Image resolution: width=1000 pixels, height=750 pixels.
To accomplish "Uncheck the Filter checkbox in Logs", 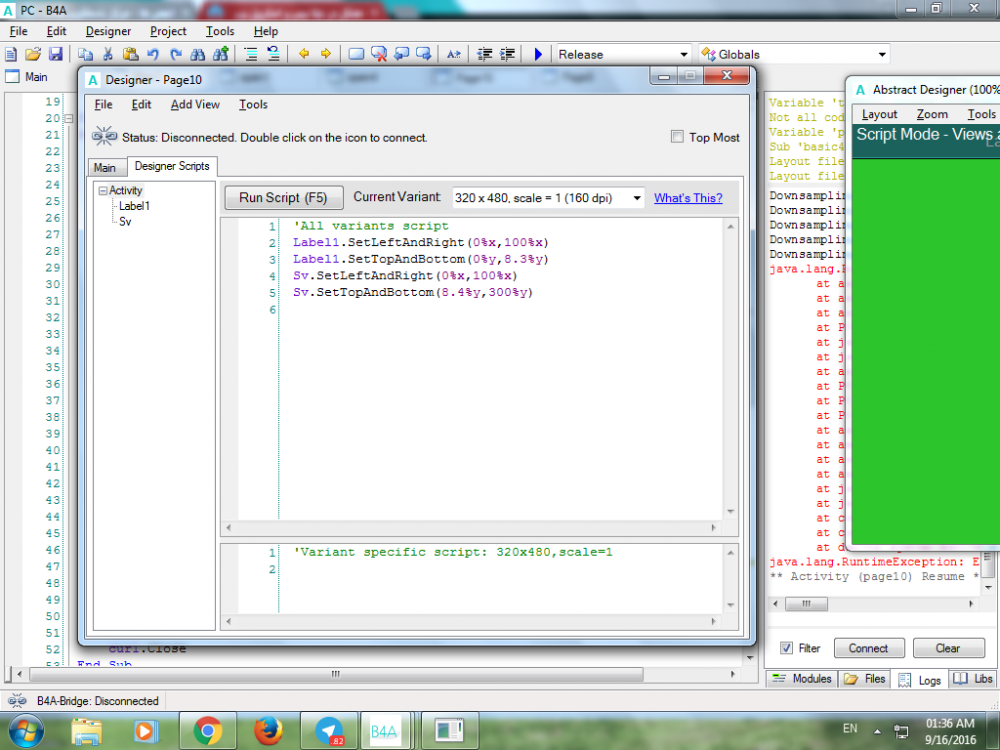I will coord(786,648).
